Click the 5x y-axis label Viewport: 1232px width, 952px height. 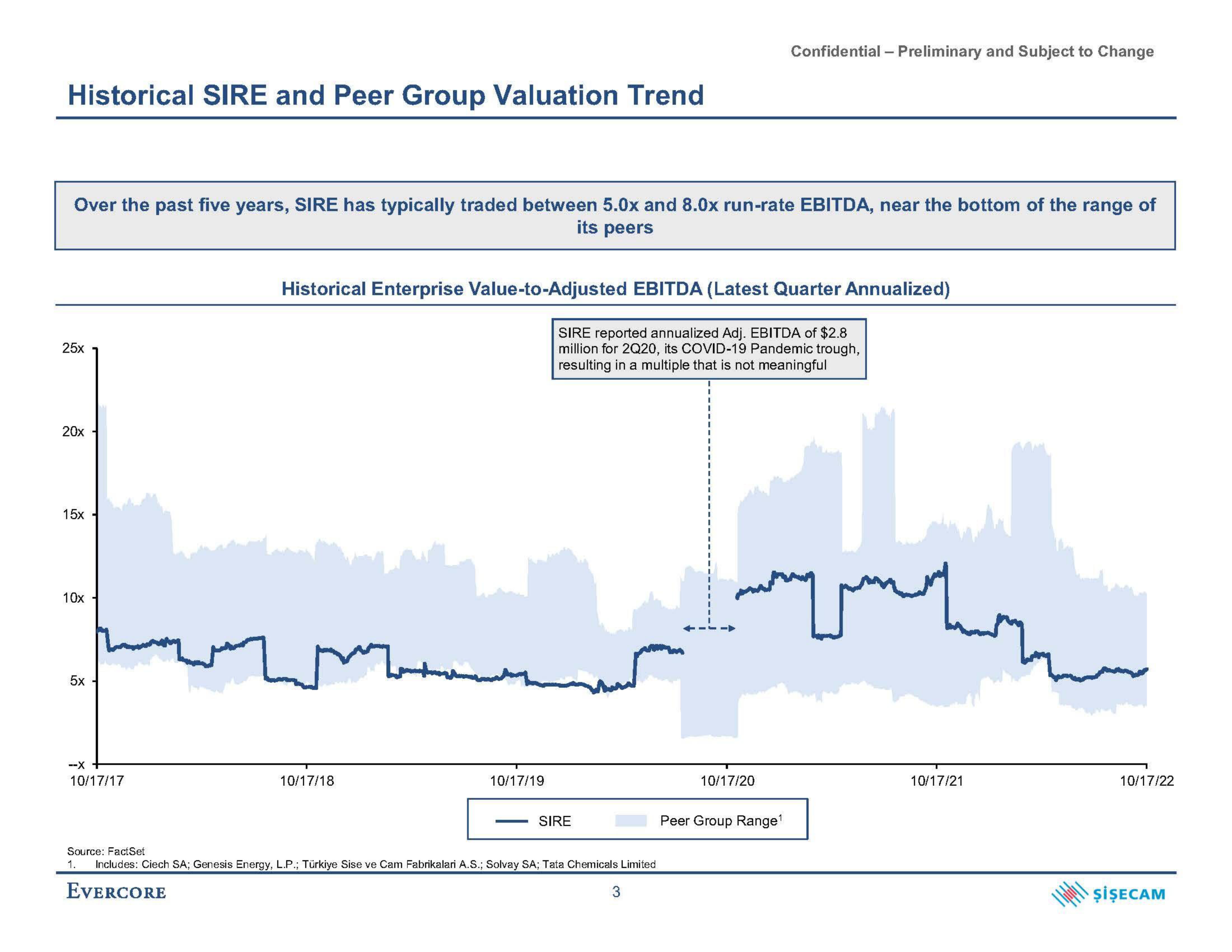tap(77, 681)
